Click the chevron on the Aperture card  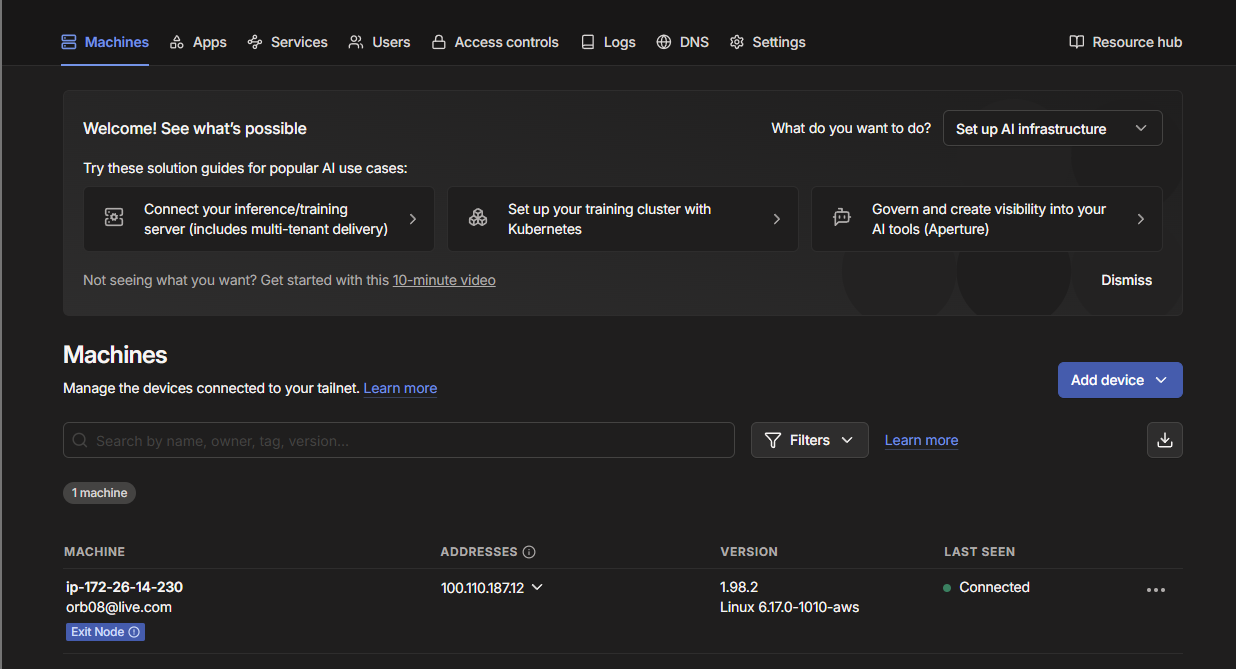[1141, 219]
